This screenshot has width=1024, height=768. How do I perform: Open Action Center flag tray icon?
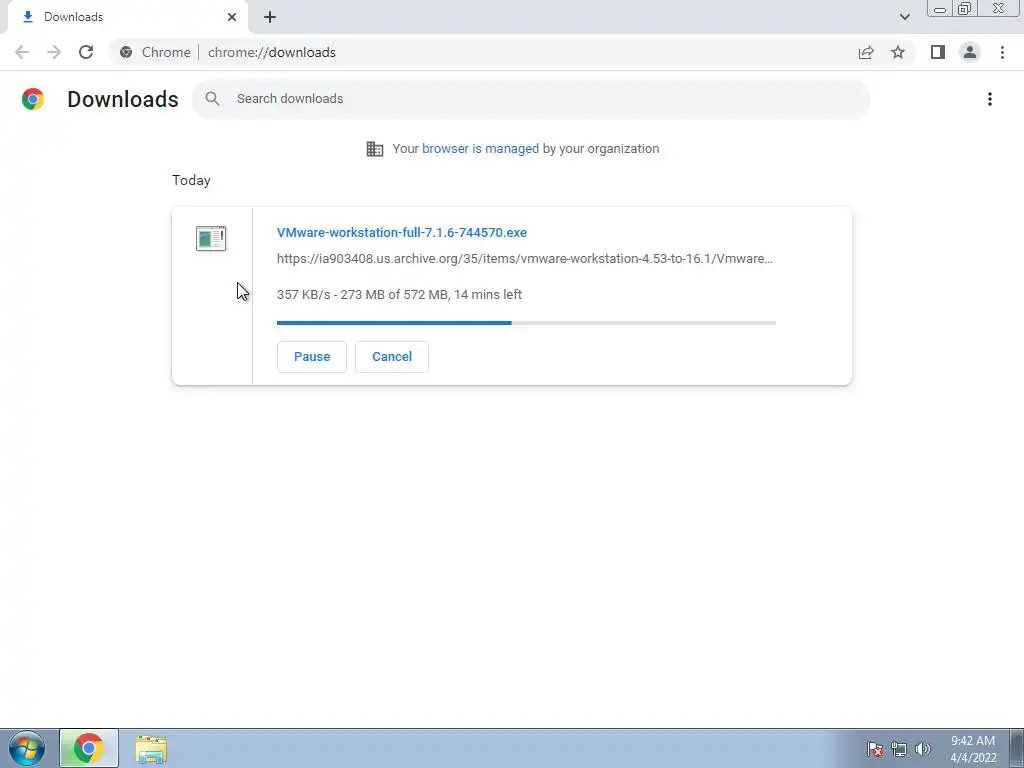(874, 749)
